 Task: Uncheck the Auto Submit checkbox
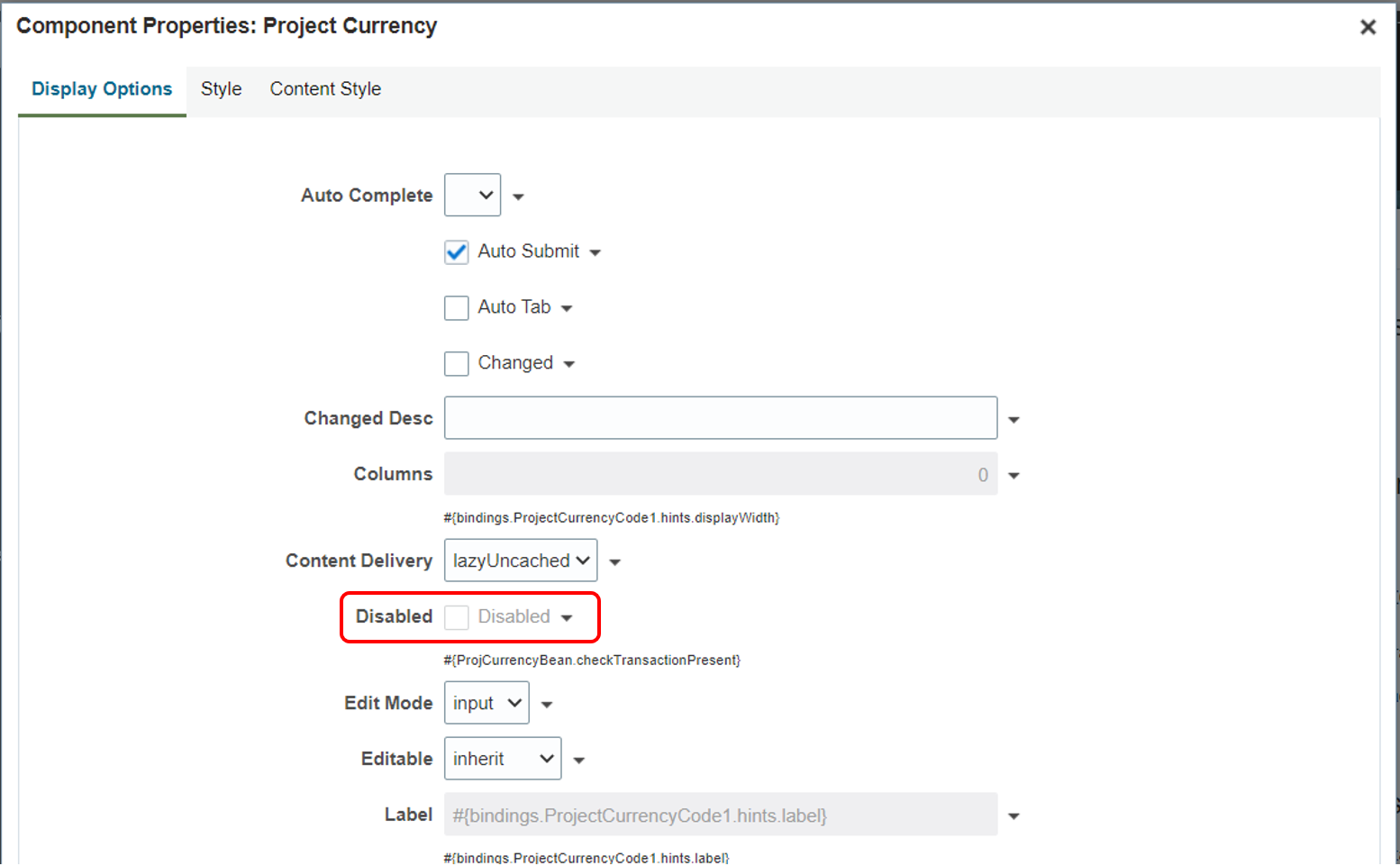click(x=457, y=252)
